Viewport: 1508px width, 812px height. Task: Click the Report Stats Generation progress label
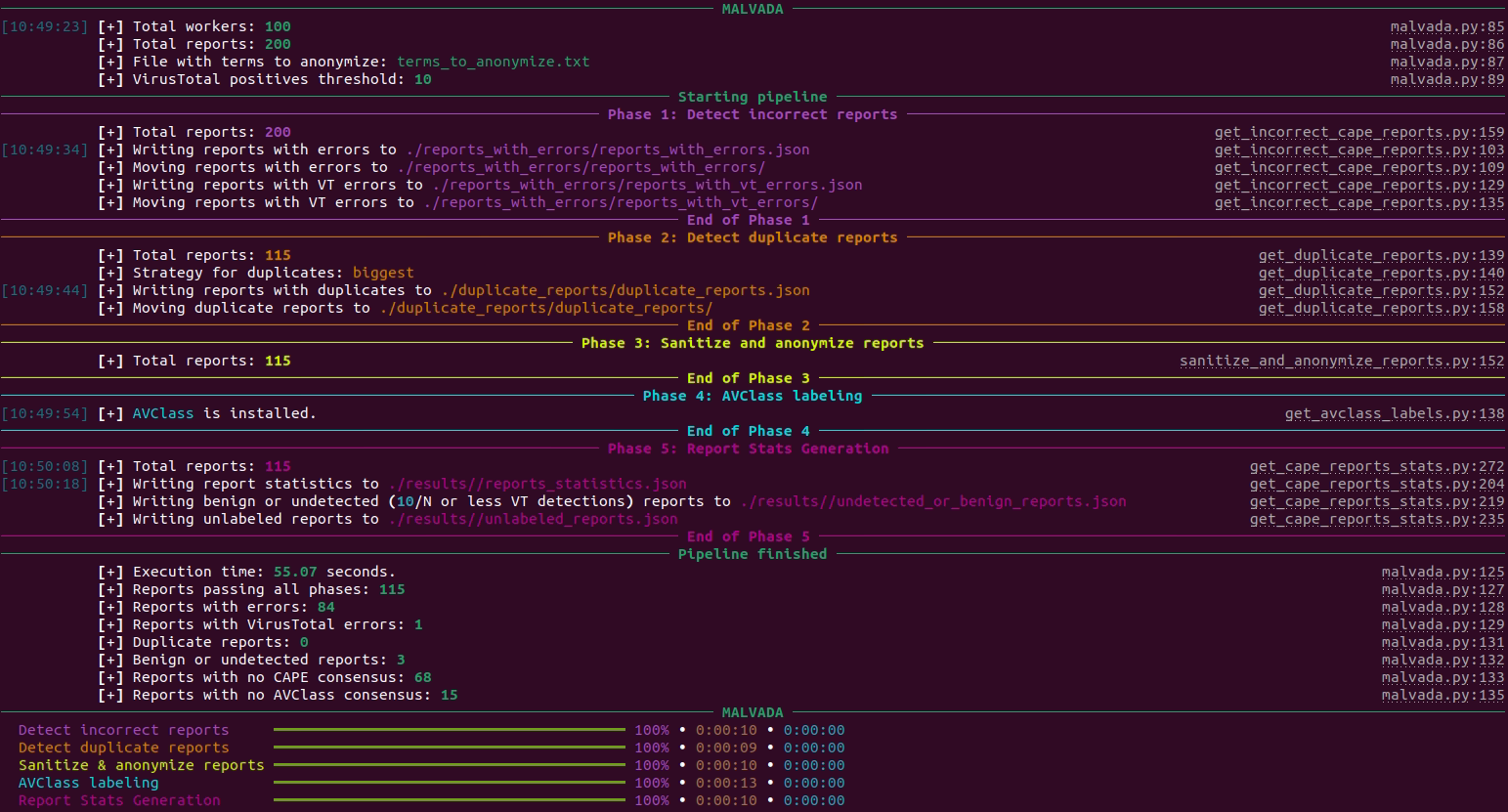point(119,800)
